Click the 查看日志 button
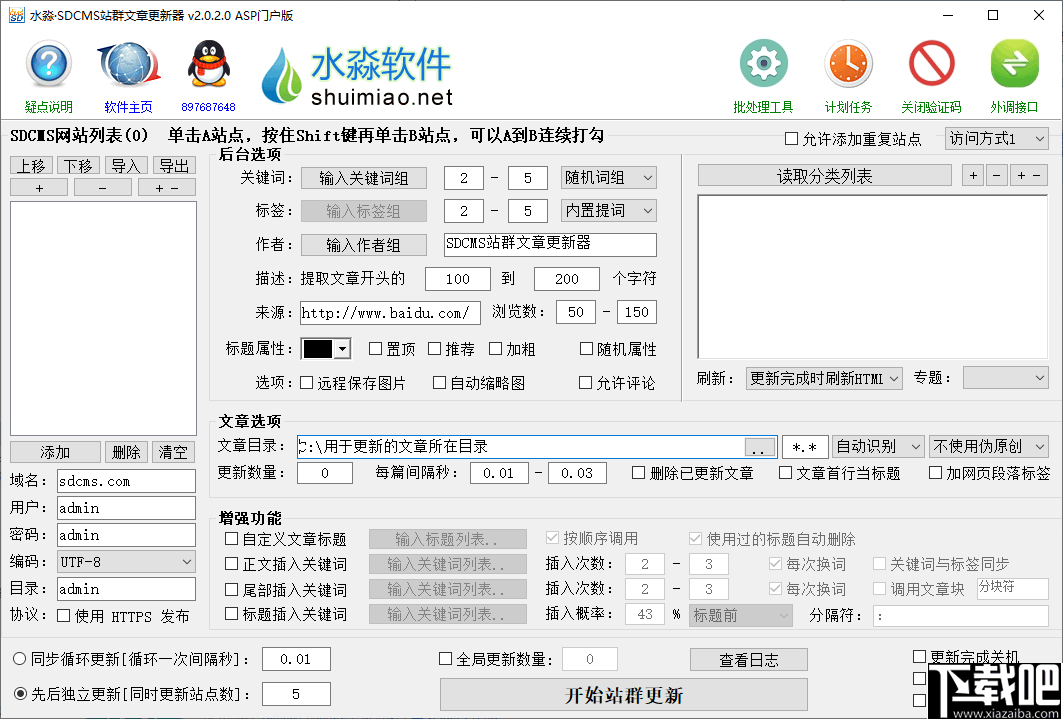Screen dimensions: 1063x719 pyautogui.click(x=748, y=659)
